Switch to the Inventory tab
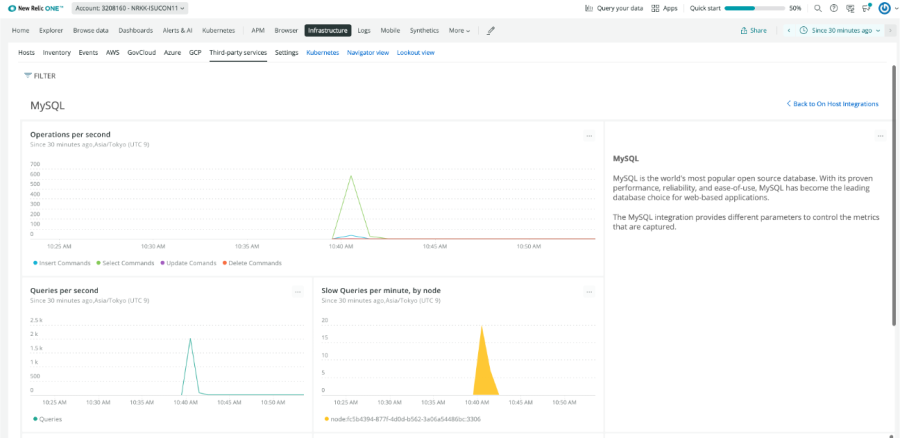The width and height of the screenshot is (900, 438). point(57,52)
